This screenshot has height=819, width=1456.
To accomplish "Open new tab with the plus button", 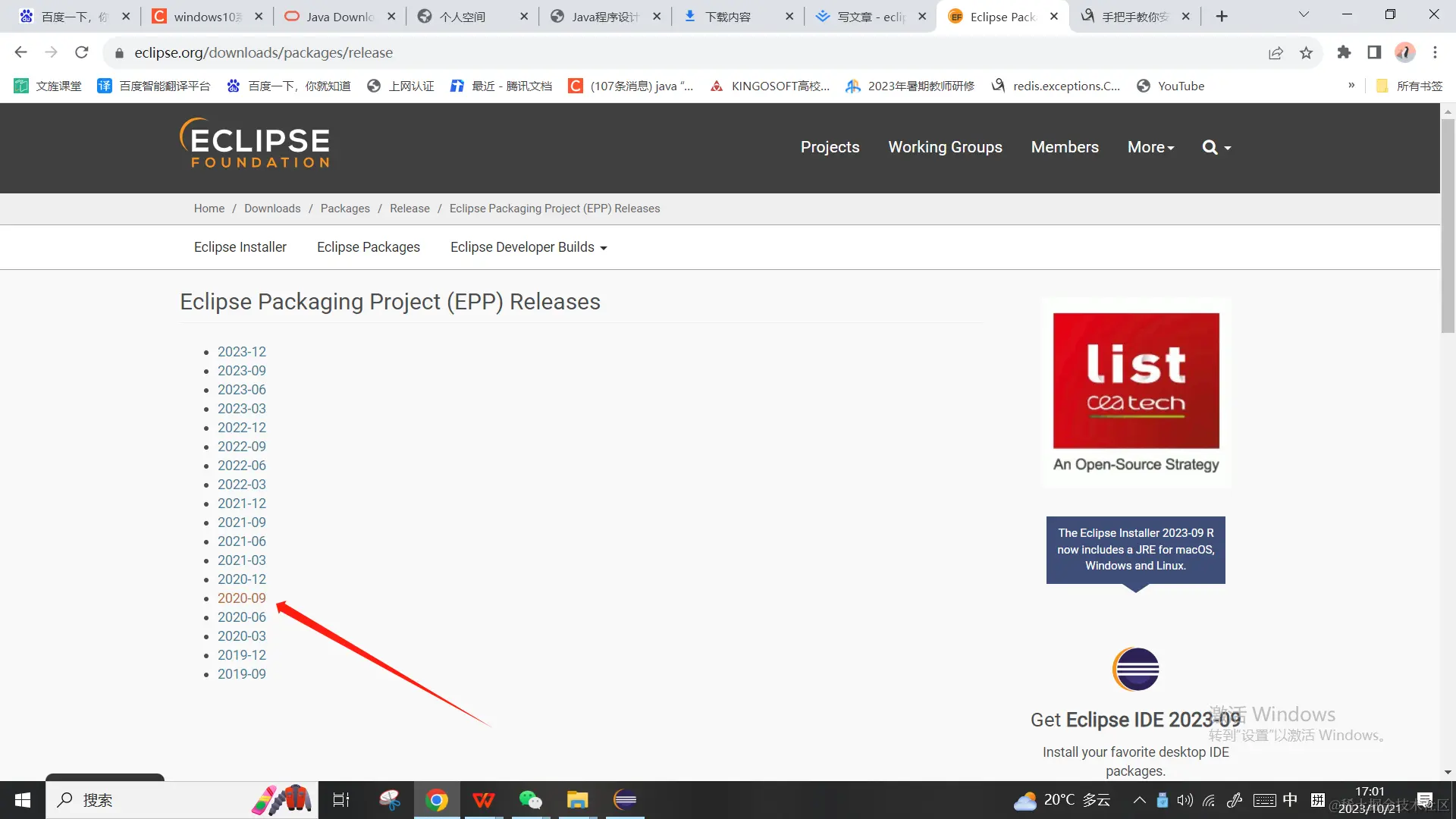I will tap(1222, 16).
